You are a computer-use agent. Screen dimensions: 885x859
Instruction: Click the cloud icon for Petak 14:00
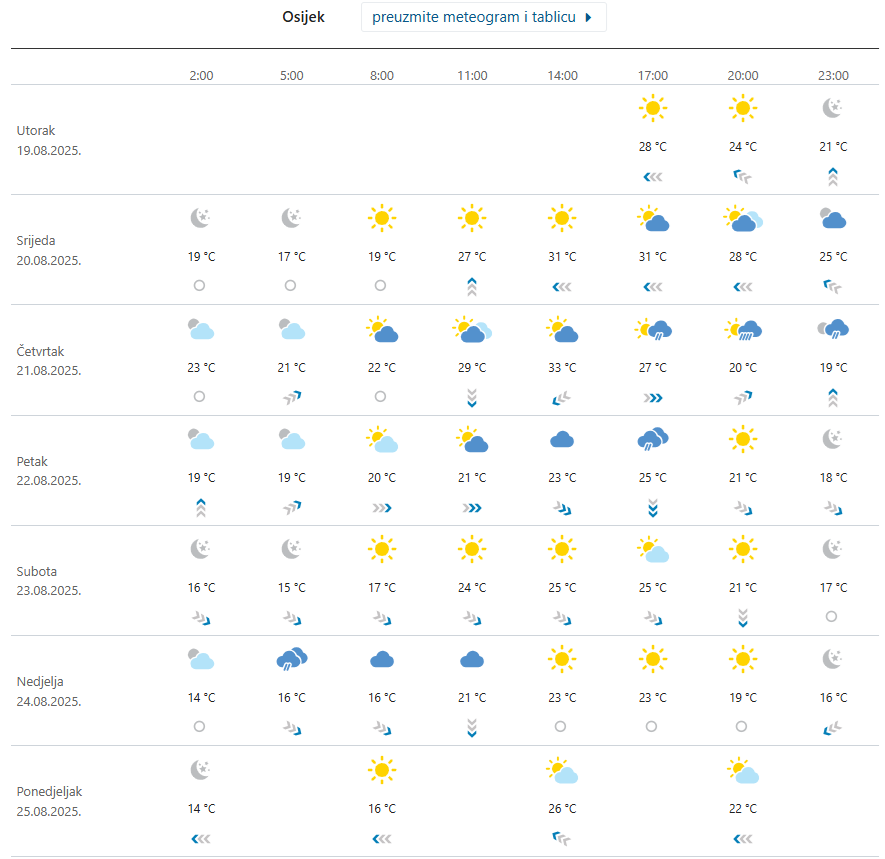tap(562, 438)
